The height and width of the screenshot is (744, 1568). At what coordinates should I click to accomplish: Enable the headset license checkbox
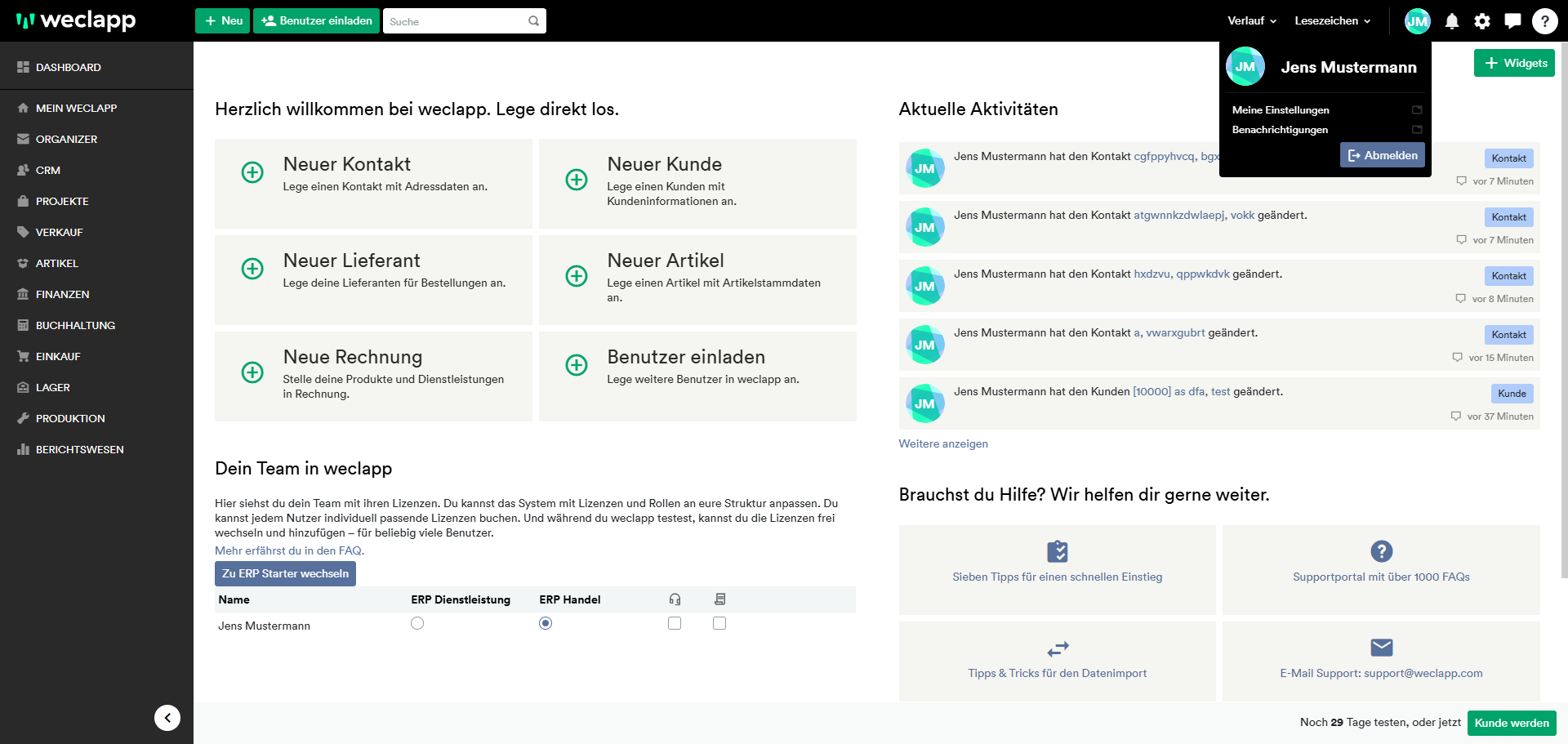pyautogui.click(x=675, y=623)
